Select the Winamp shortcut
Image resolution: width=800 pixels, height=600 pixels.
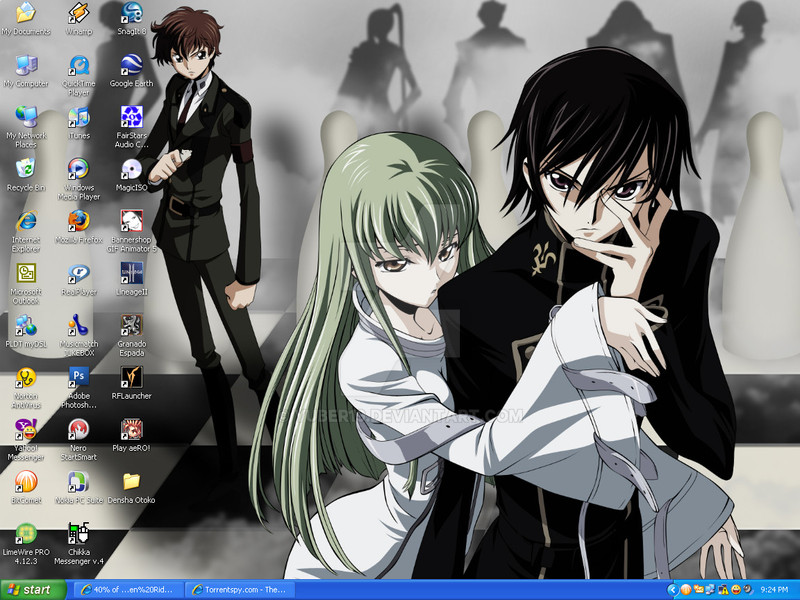[79, 19]
